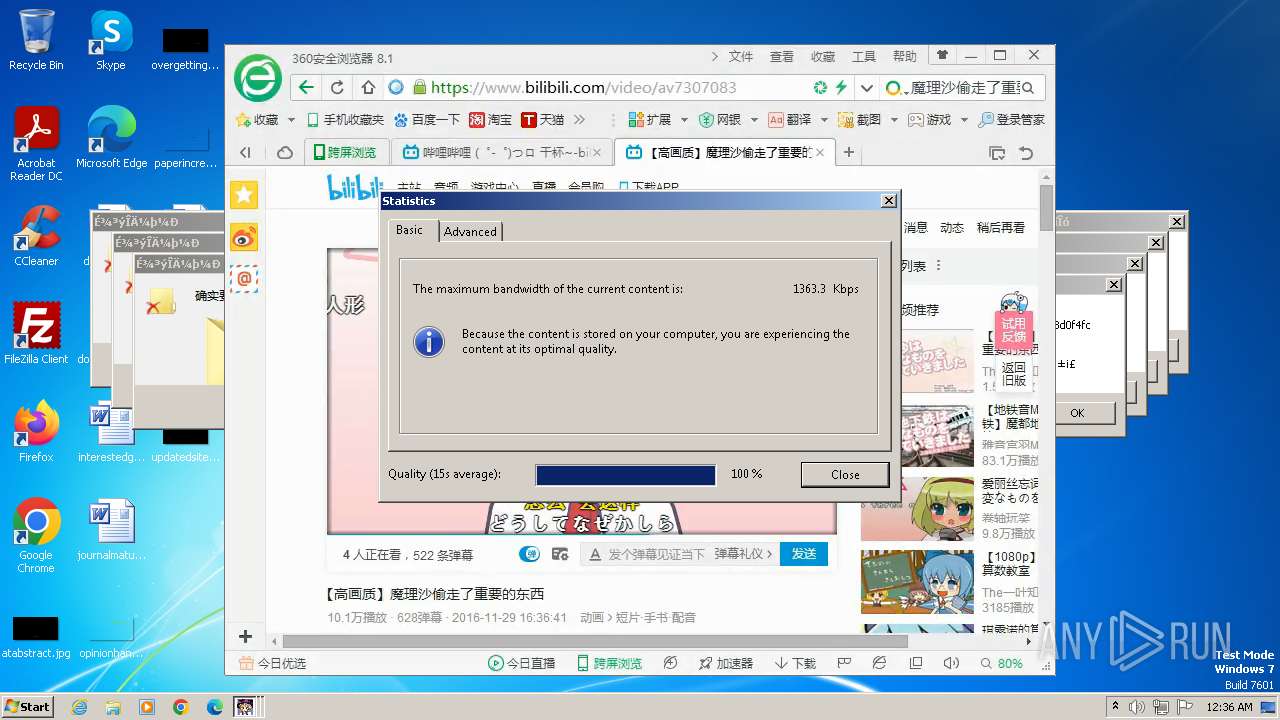Open 天猫 bookmark
The height and width of the screenshot is (720, 1280).
542,119
